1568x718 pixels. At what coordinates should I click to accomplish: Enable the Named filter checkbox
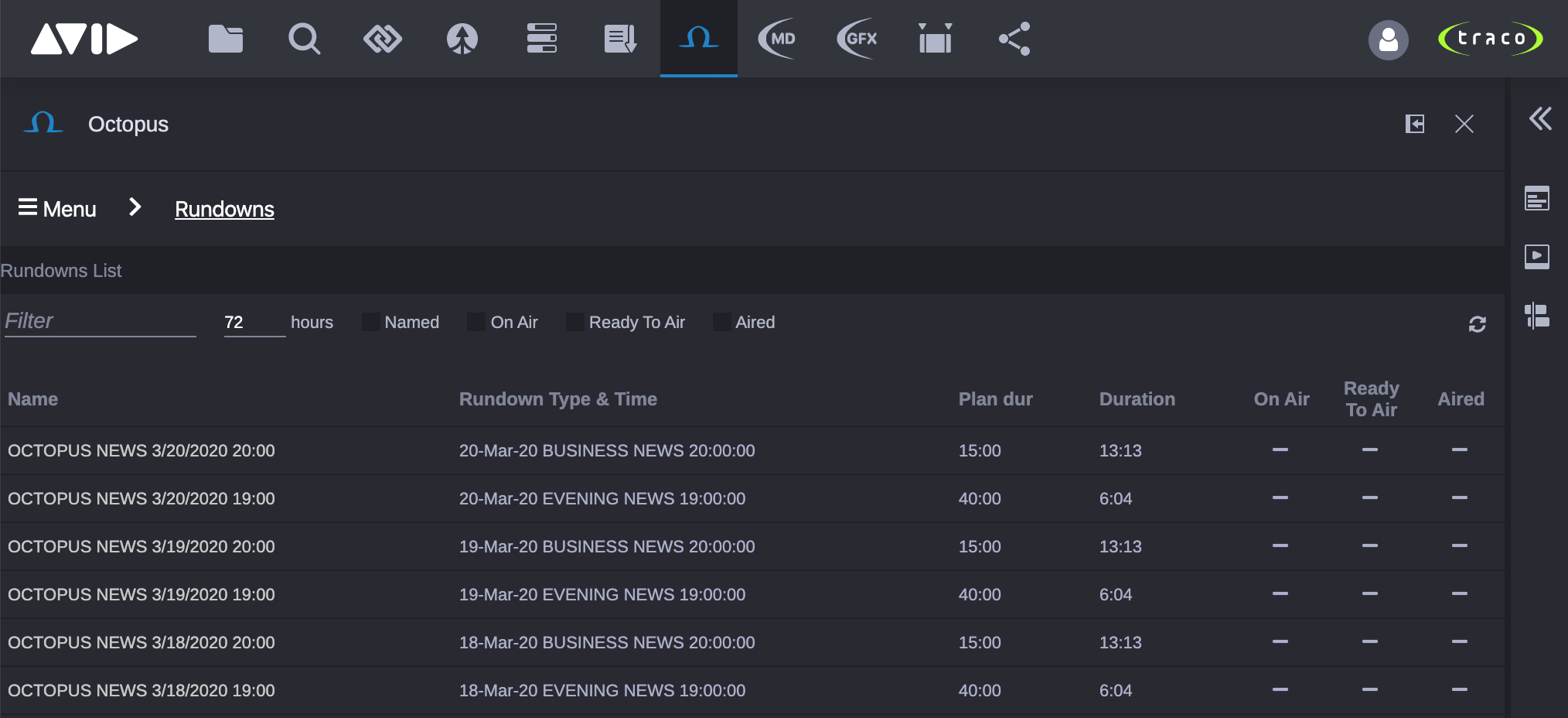(x=373, y=321)
